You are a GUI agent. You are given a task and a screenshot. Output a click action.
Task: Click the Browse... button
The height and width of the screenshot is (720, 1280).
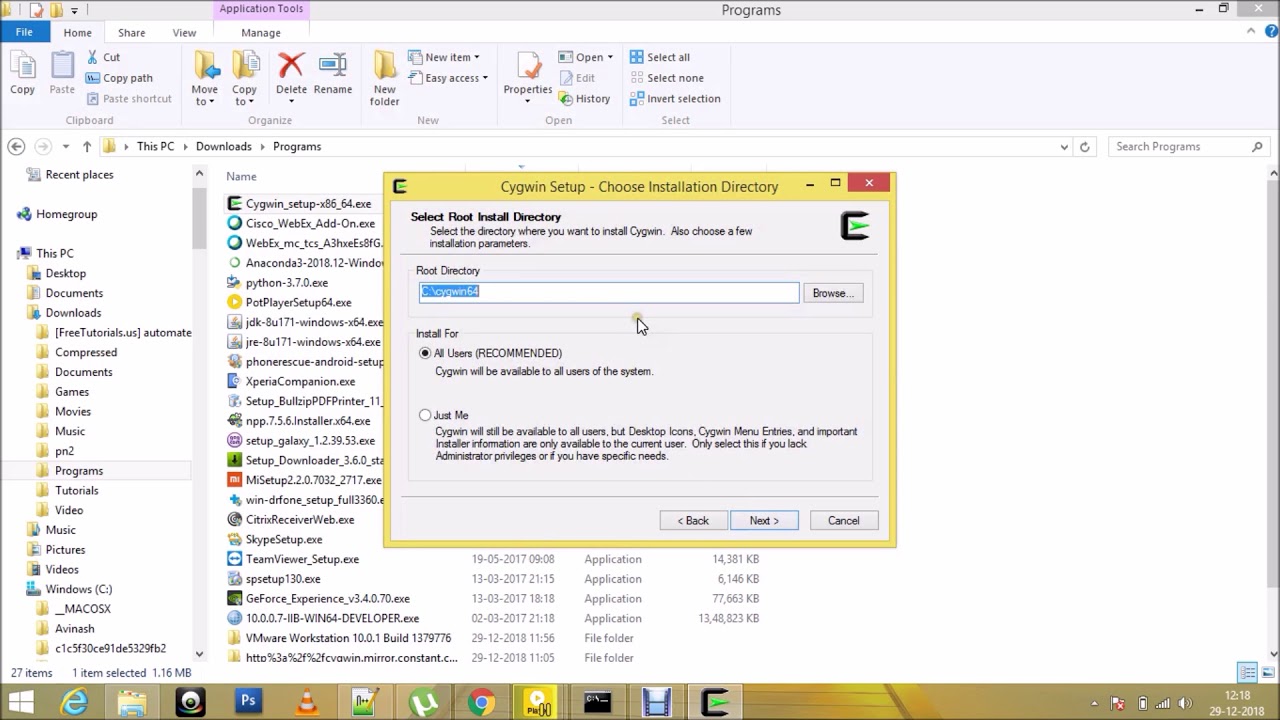[x=832, y=293]
